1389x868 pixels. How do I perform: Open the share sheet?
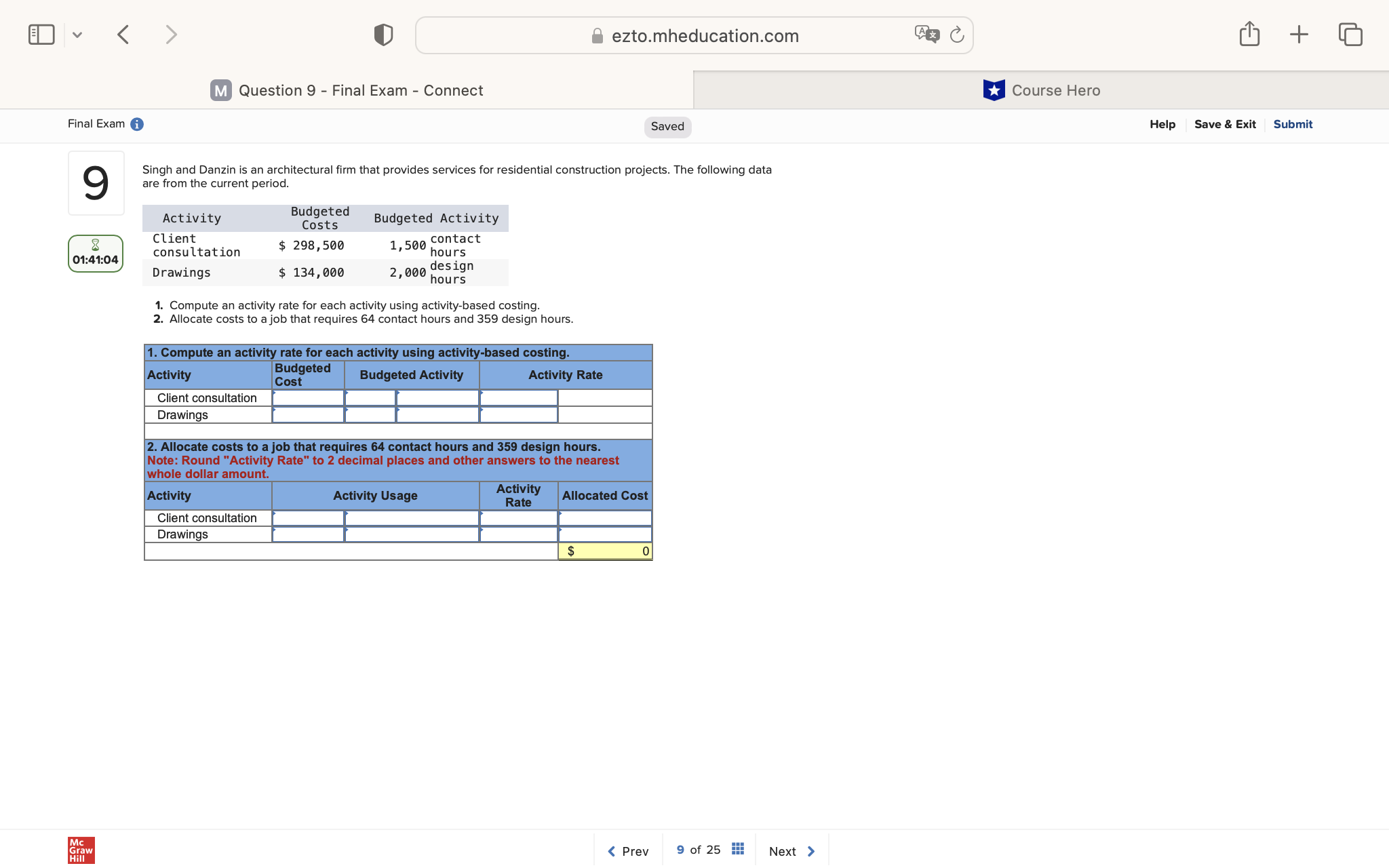(1249, 34)
